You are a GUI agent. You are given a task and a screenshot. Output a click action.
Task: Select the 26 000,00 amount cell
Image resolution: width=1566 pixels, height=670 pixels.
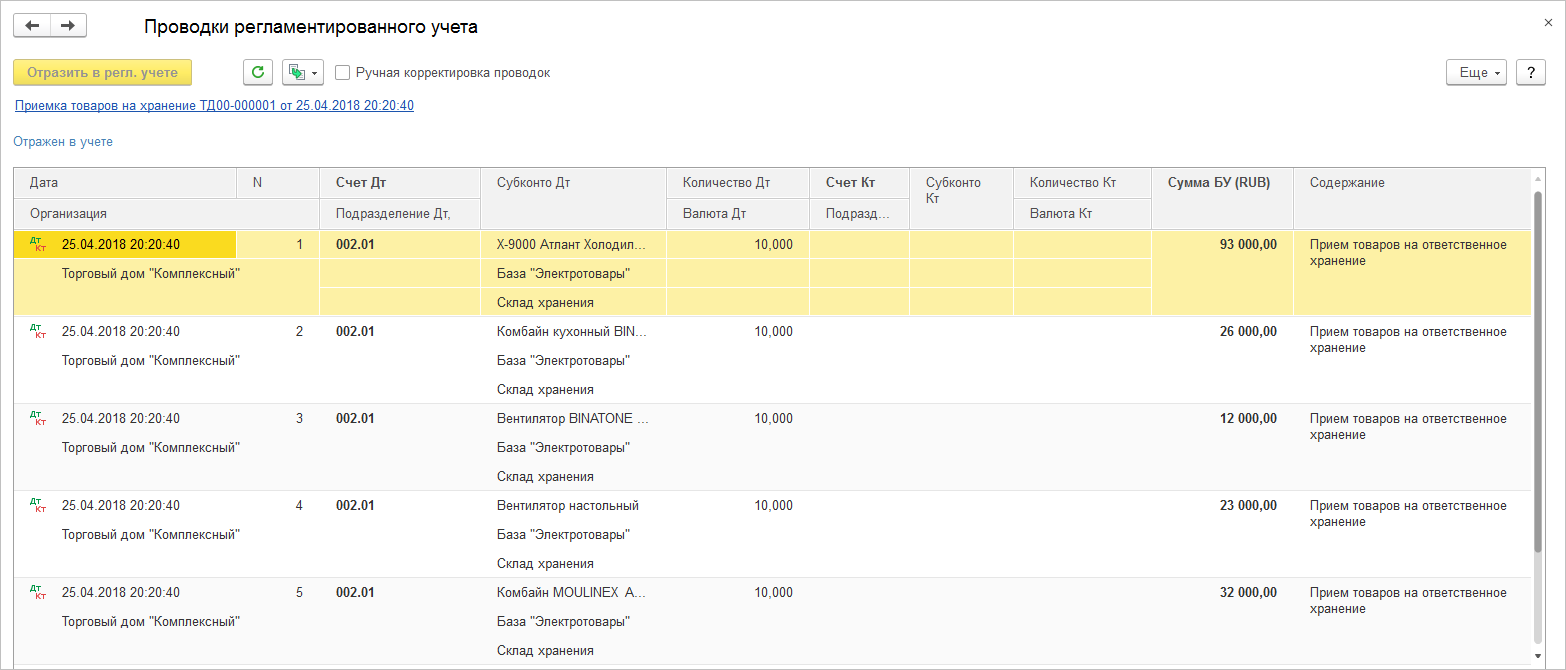(1247, 332)
